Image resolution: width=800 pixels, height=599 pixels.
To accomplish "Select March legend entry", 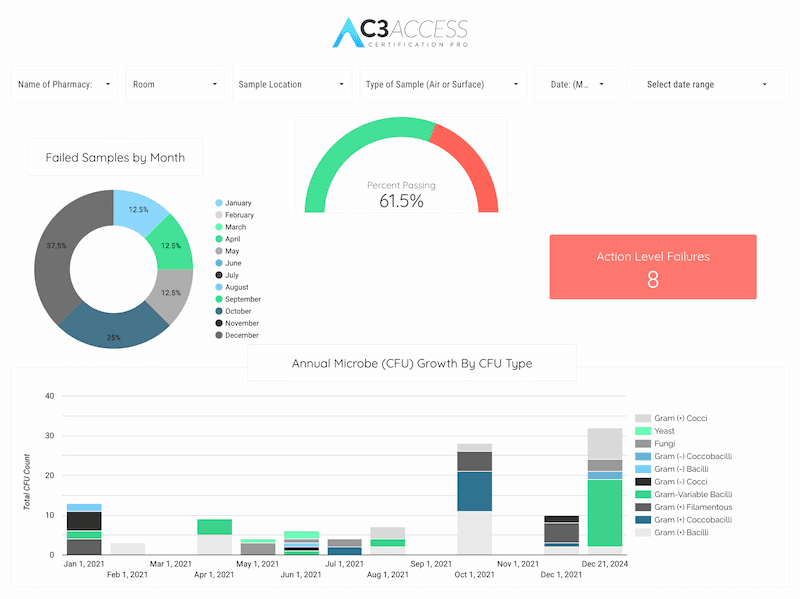I will click(x=231, y=227).
